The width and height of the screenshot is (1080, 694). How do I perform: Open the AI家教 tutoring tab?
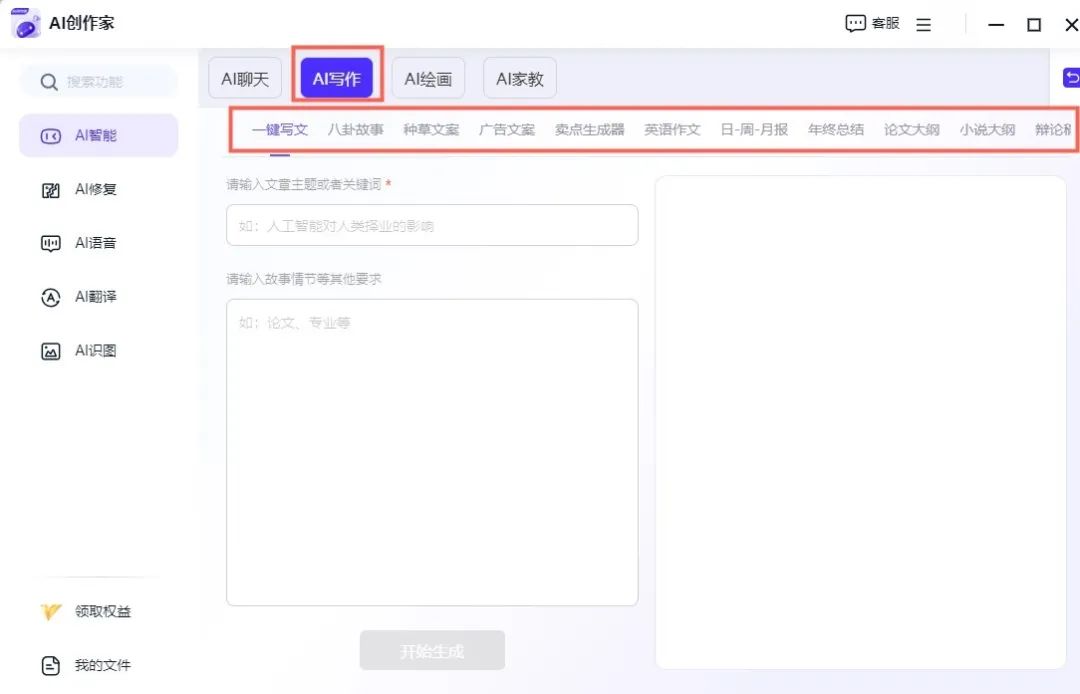(519, 77)
